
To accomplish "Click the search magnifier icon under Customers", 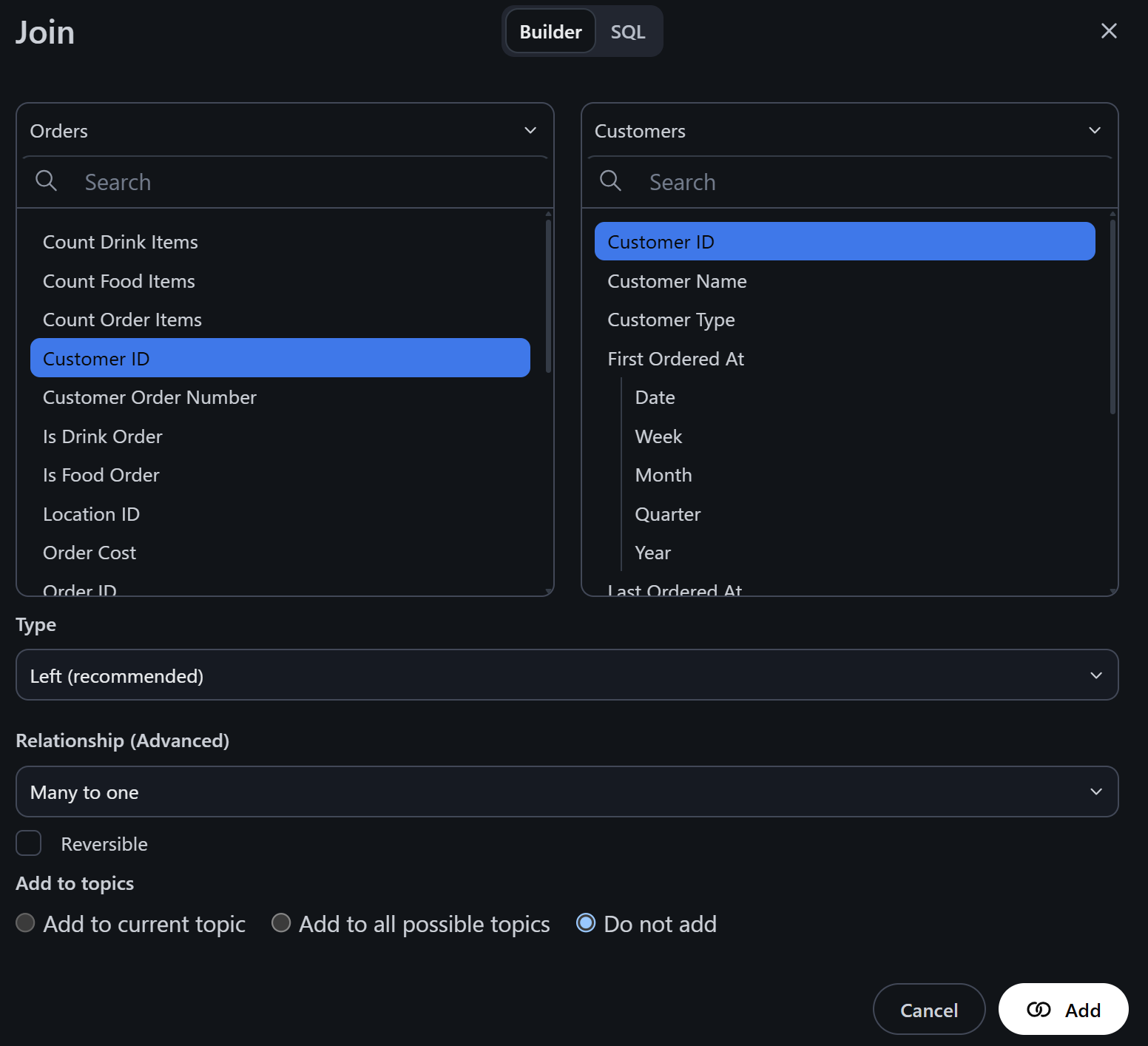I will point(610,180).
